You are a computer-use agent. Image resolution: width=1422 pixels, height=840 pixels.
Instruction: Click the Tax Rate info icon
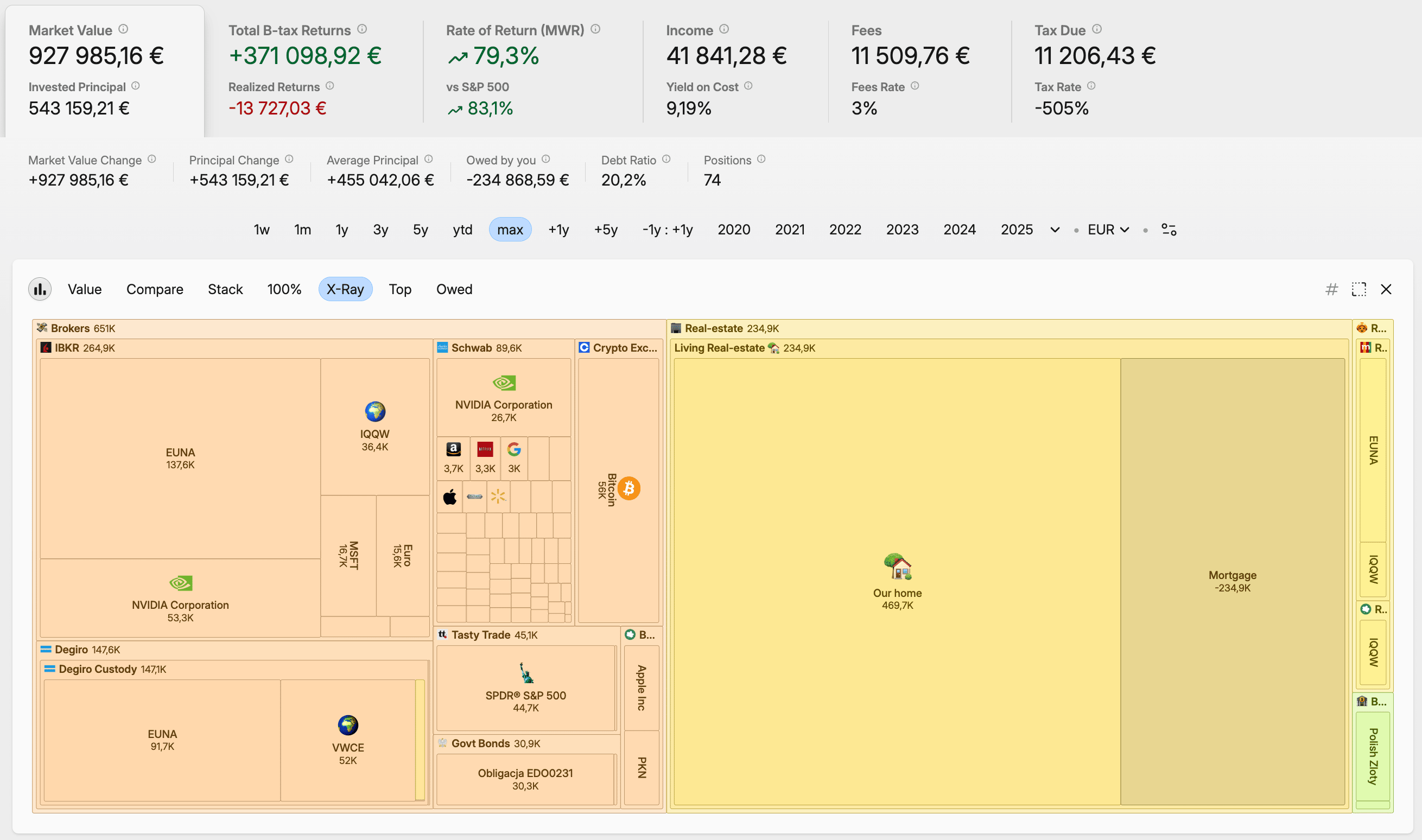(1091, 86)
